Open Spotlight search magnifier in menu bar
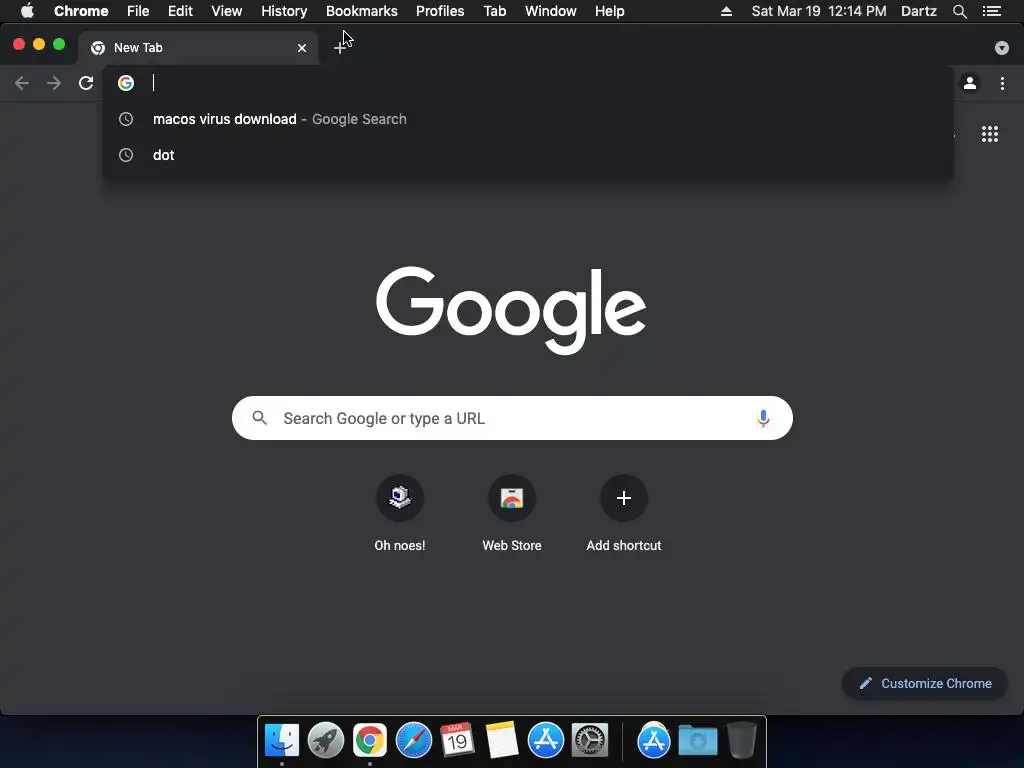Screen dimensions: 1024x768 (959, 11)
